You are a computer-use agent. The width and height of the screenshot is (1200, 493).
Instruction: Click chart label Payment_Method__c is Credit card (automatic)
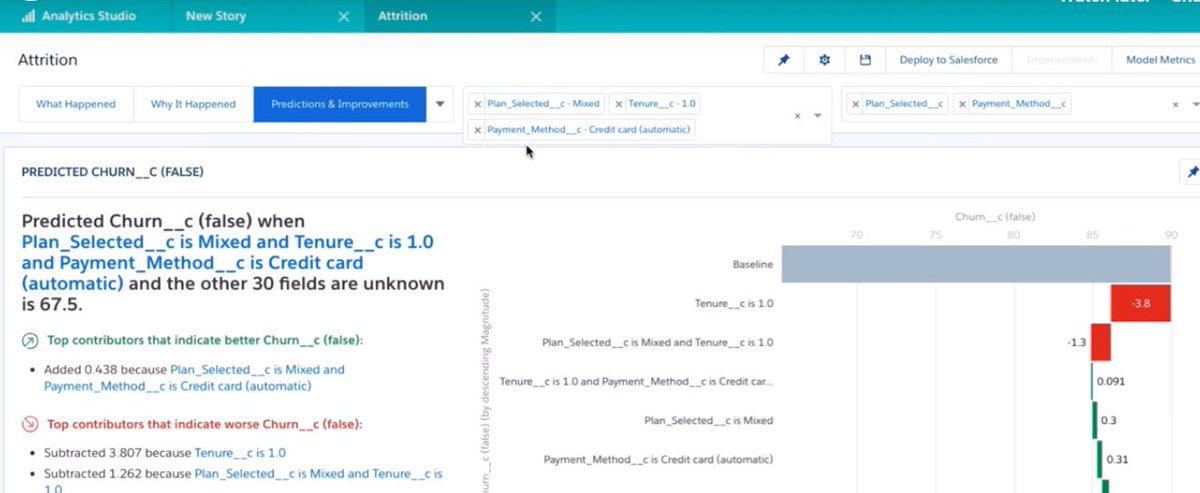click(658, 459)
